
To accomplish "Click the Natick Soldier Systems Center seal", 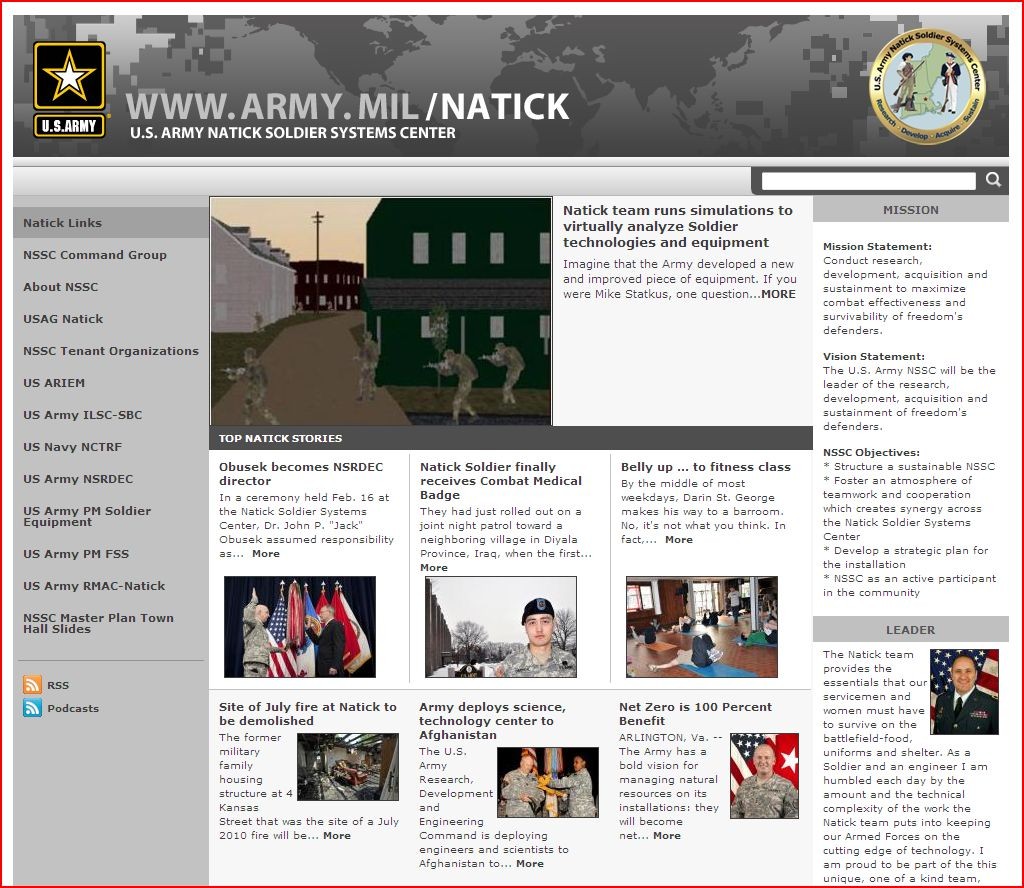I will (927, 86).
